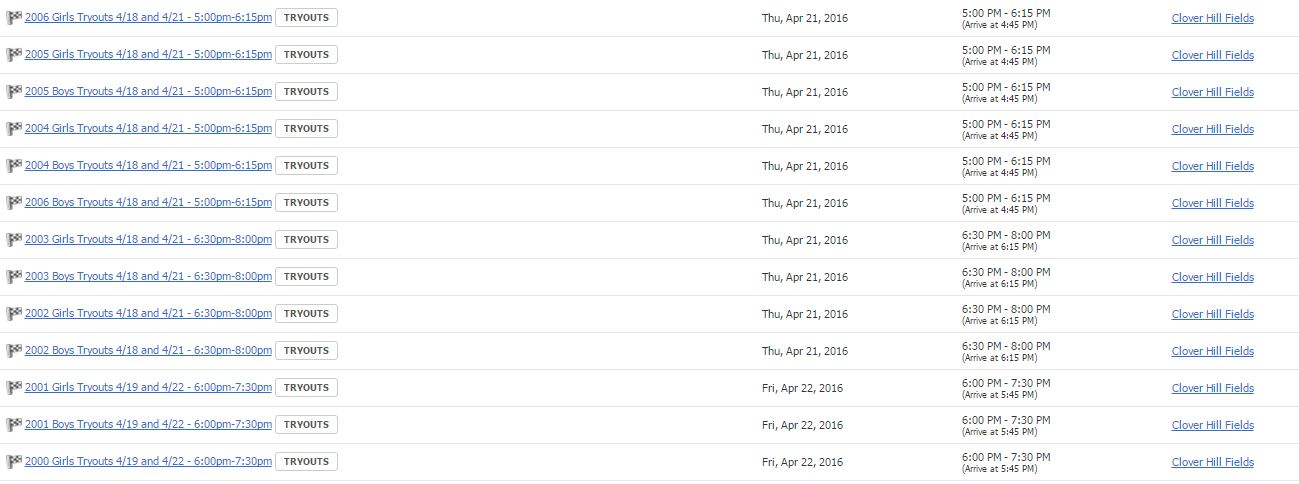Click checkered flag icon beside 2002 Boys Tryouts
Image resolution: width=1299 pixels, height=484 pixels.
[x=14, y=350]
